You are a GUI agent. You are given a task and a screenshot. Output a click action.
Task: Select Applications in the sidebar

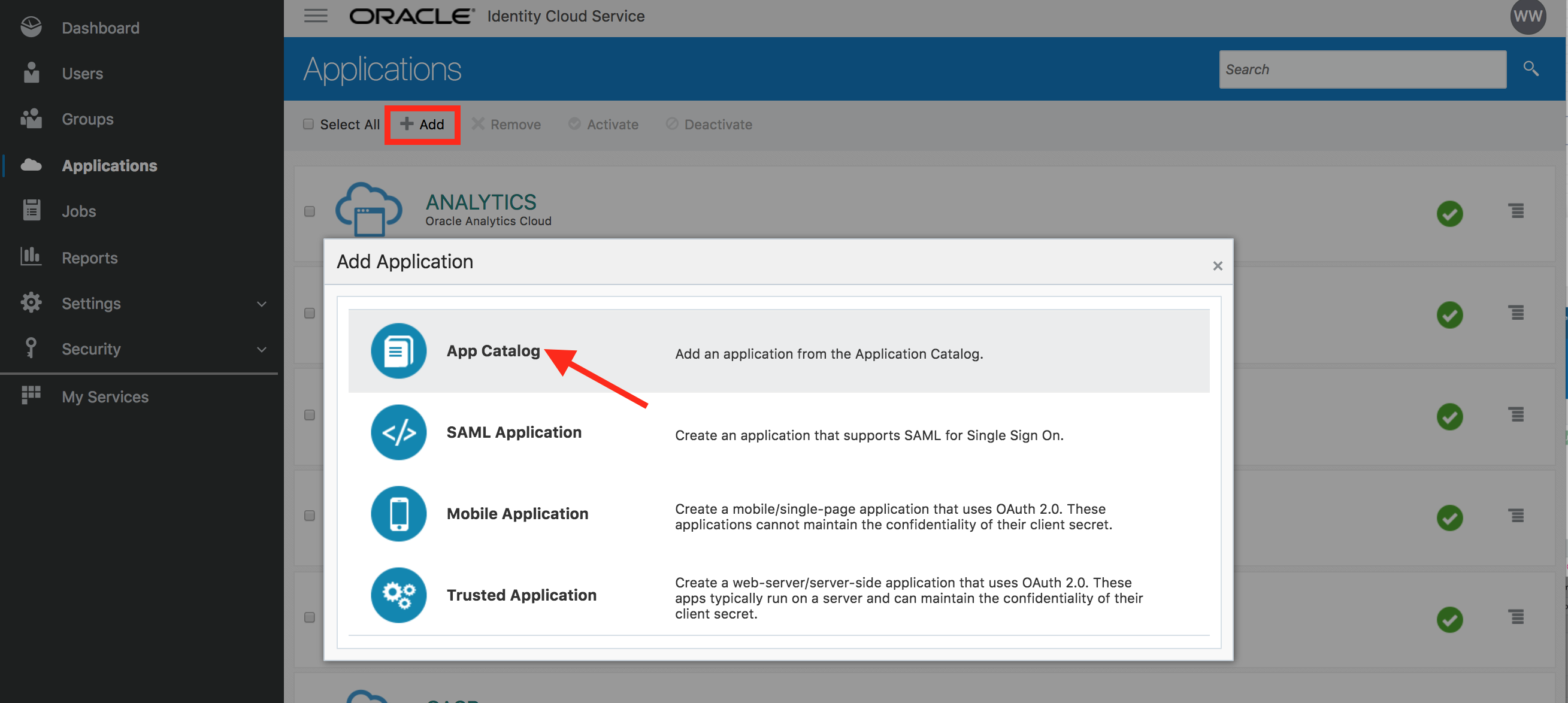tap(110, 165)
